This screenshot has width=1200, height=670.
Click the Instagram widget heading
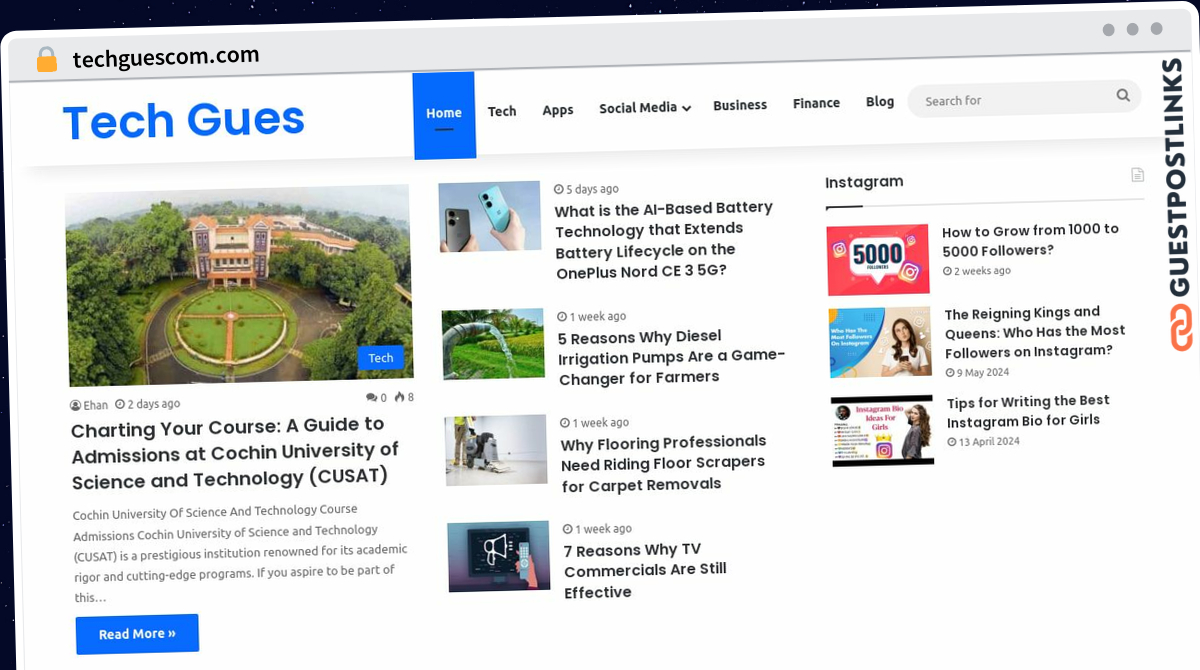tap(864, 182)
